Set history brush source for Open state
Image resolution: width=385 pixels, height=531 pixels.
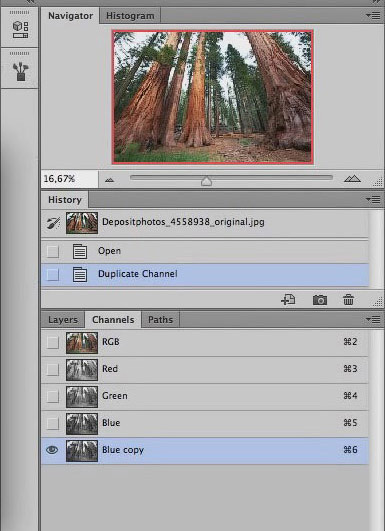pos(52,252)
